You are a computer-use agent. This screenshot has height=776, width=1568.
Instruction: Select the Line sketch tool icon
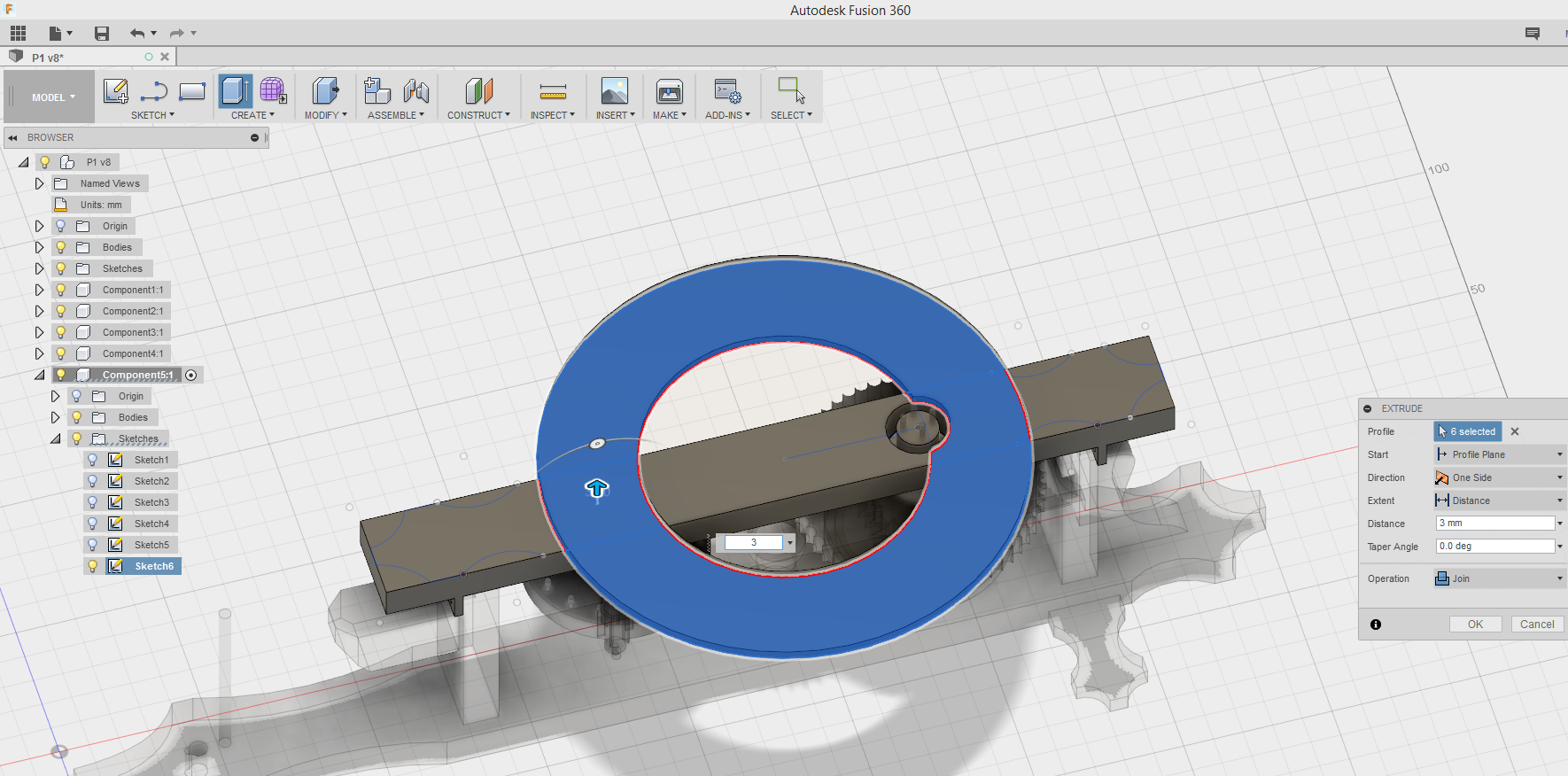point(154,91)
